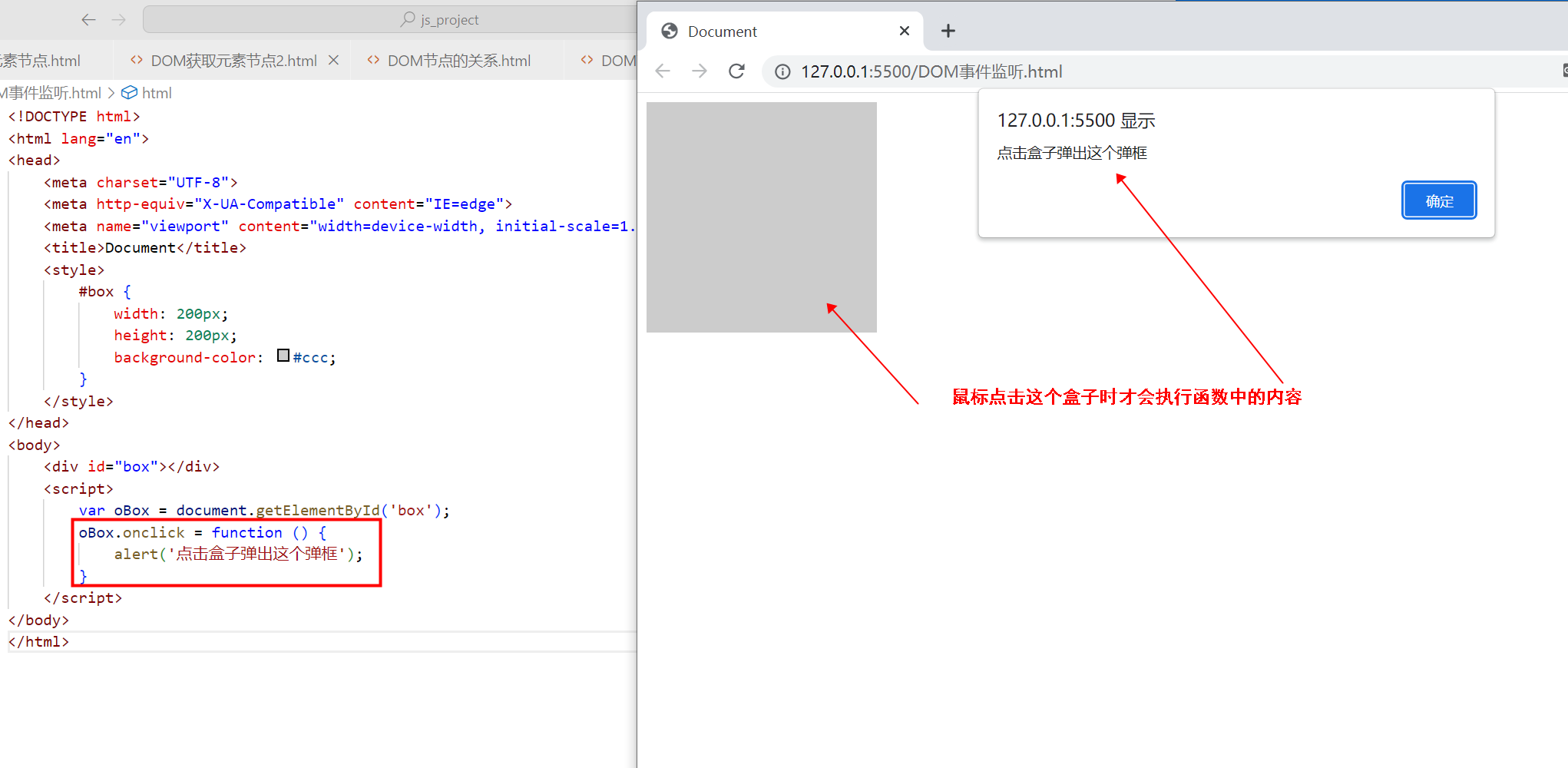1568x768 pixels.
Task: Click the site information icon in address bar
Action: click(782, 71)
